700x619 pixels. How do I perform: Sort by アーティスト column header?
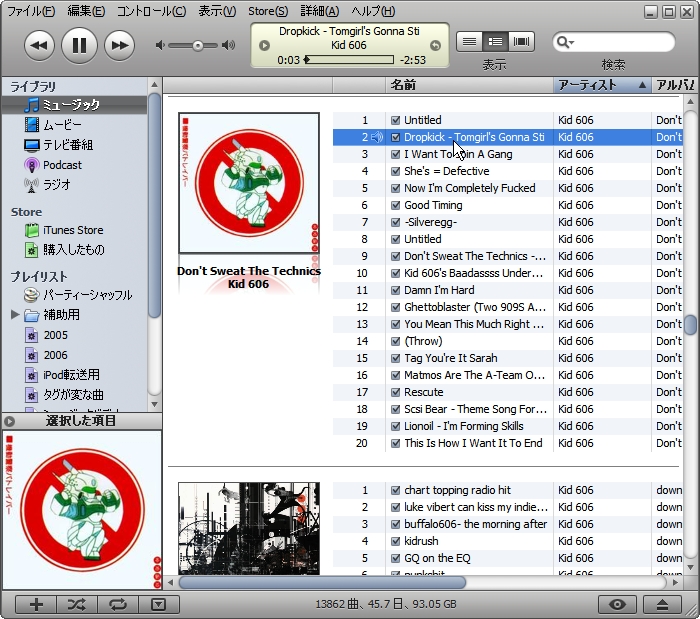click(603, 85)
